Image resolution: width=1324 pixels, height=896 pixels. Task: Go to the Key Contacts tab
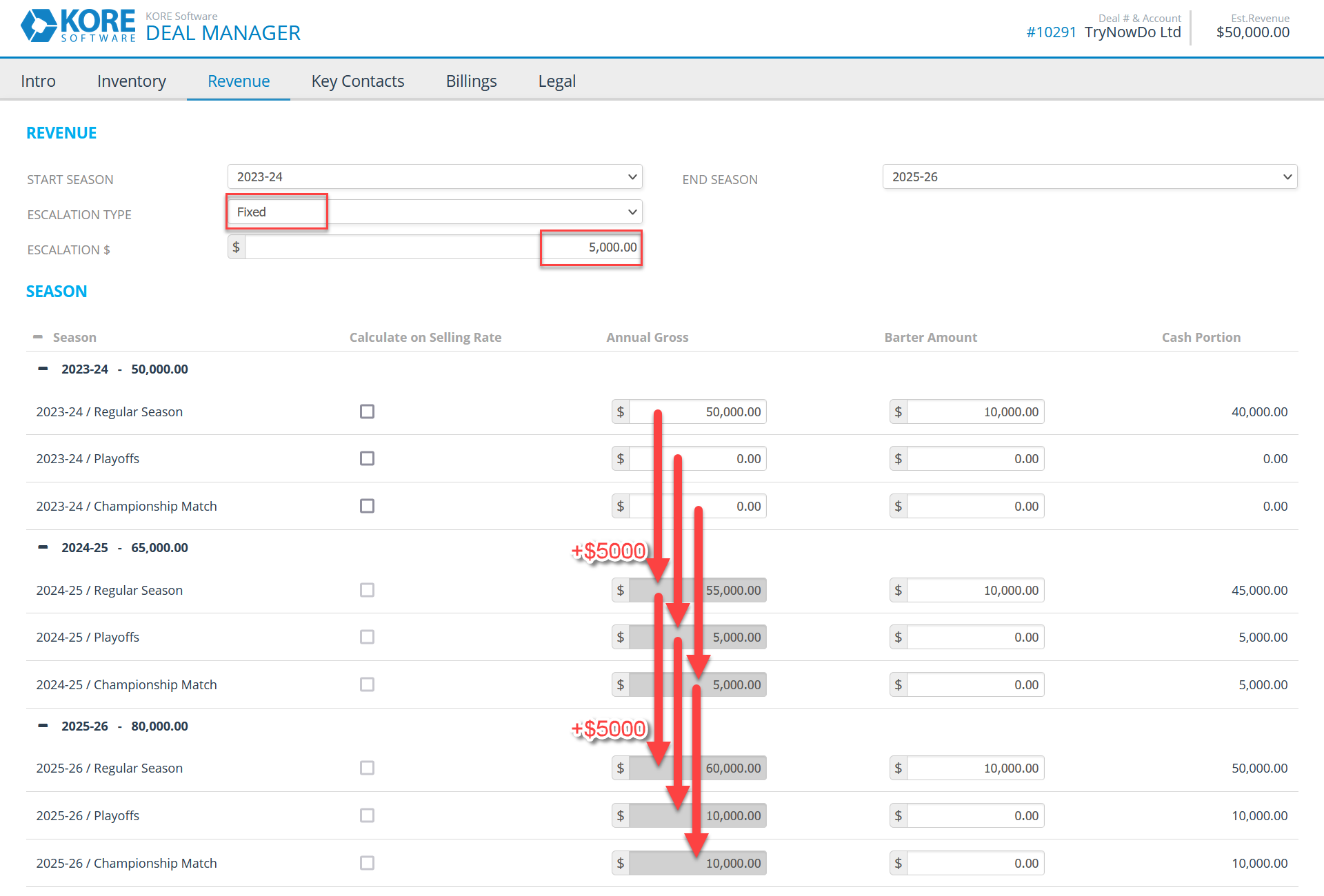pos(358,81)
